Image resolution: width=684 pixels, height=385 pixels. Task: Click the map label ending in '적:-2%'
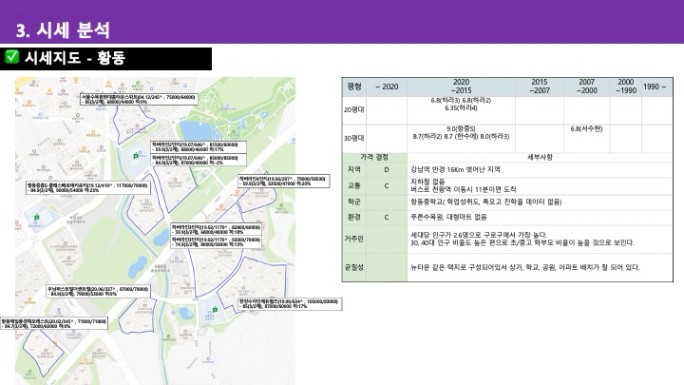[198, 160]
